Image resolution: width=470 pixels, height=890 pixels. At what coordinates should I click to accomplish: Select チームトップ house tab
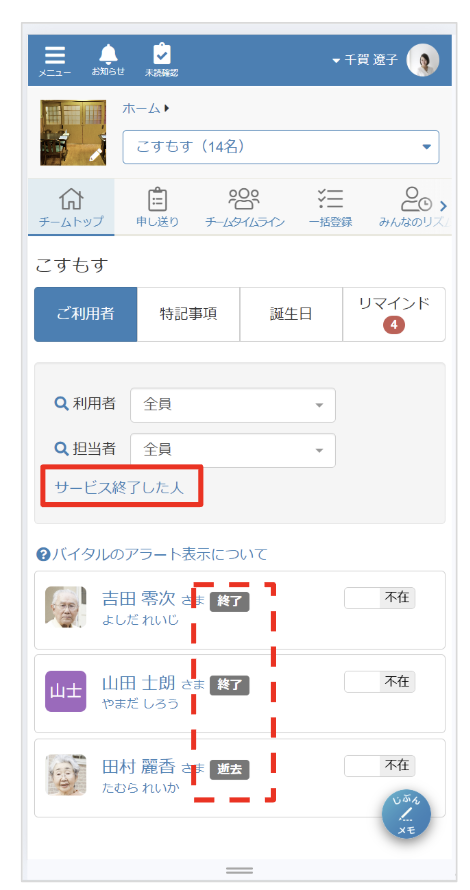click(71, 208)
